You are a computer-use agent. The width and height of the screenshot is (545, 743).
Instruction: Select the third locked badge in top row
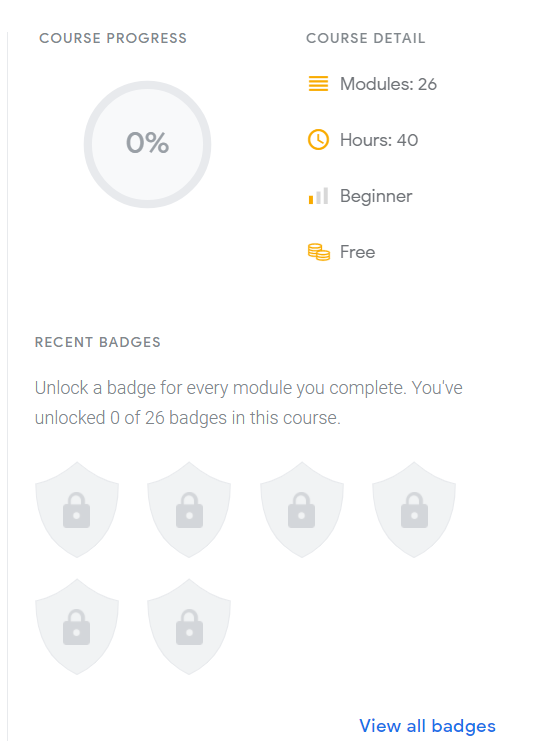point(302,510)
